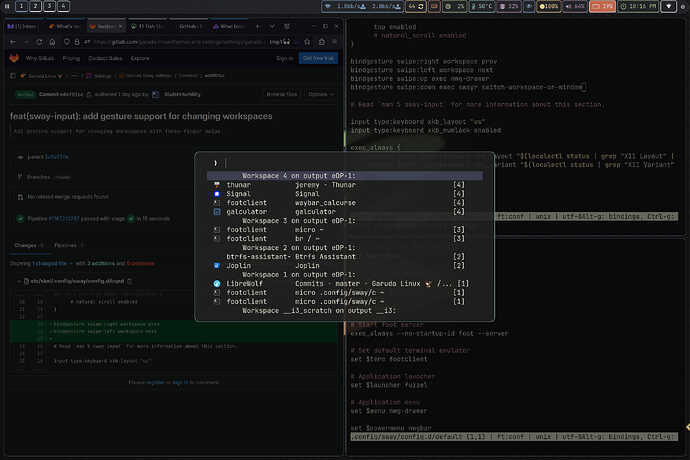Click the pause-like icon left of workspace 1
The image size is (690, 460).
pos(7,6)
